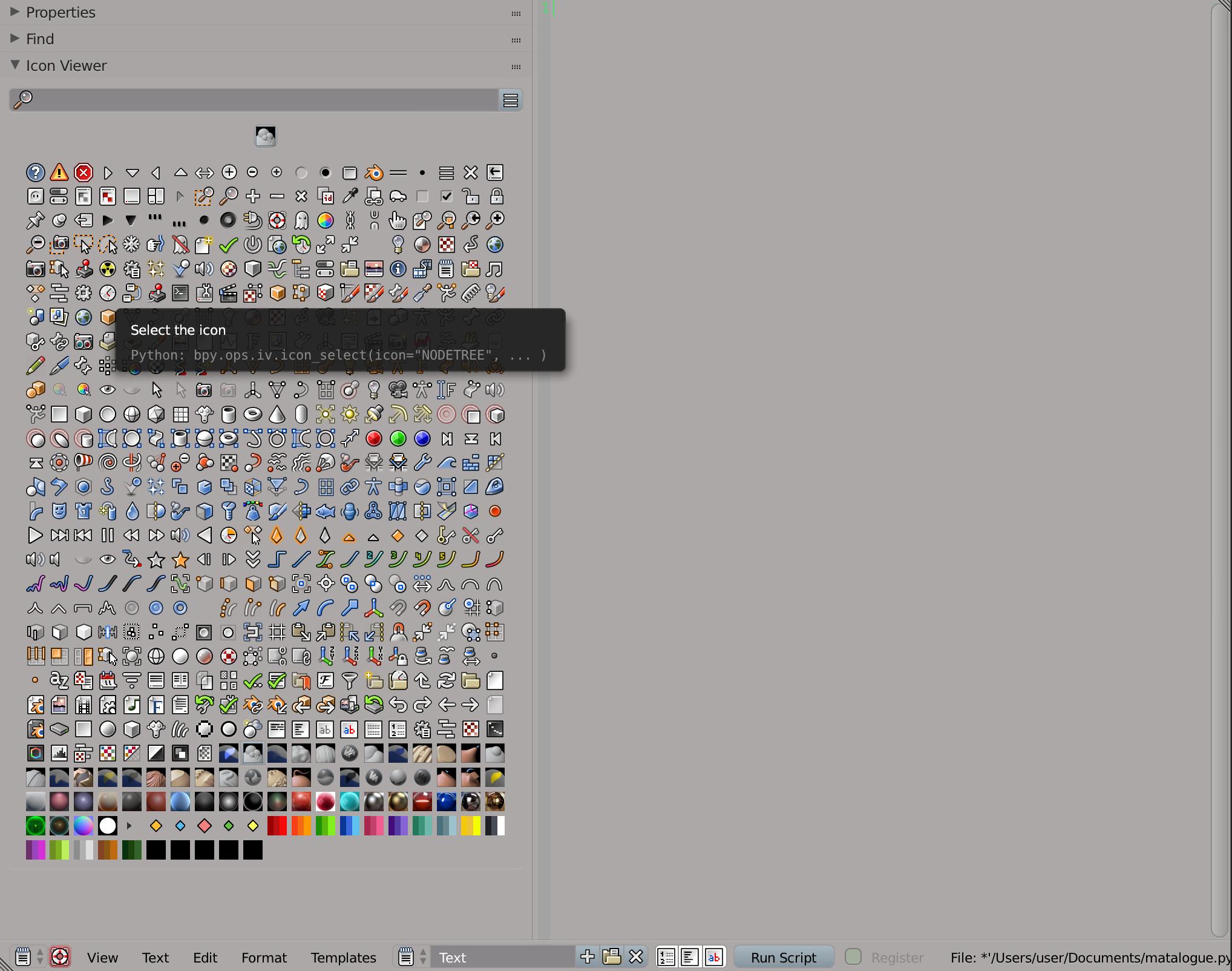Open the Format menu
The height and width of the screenshot is (971, 1232).
click(264, 957)
